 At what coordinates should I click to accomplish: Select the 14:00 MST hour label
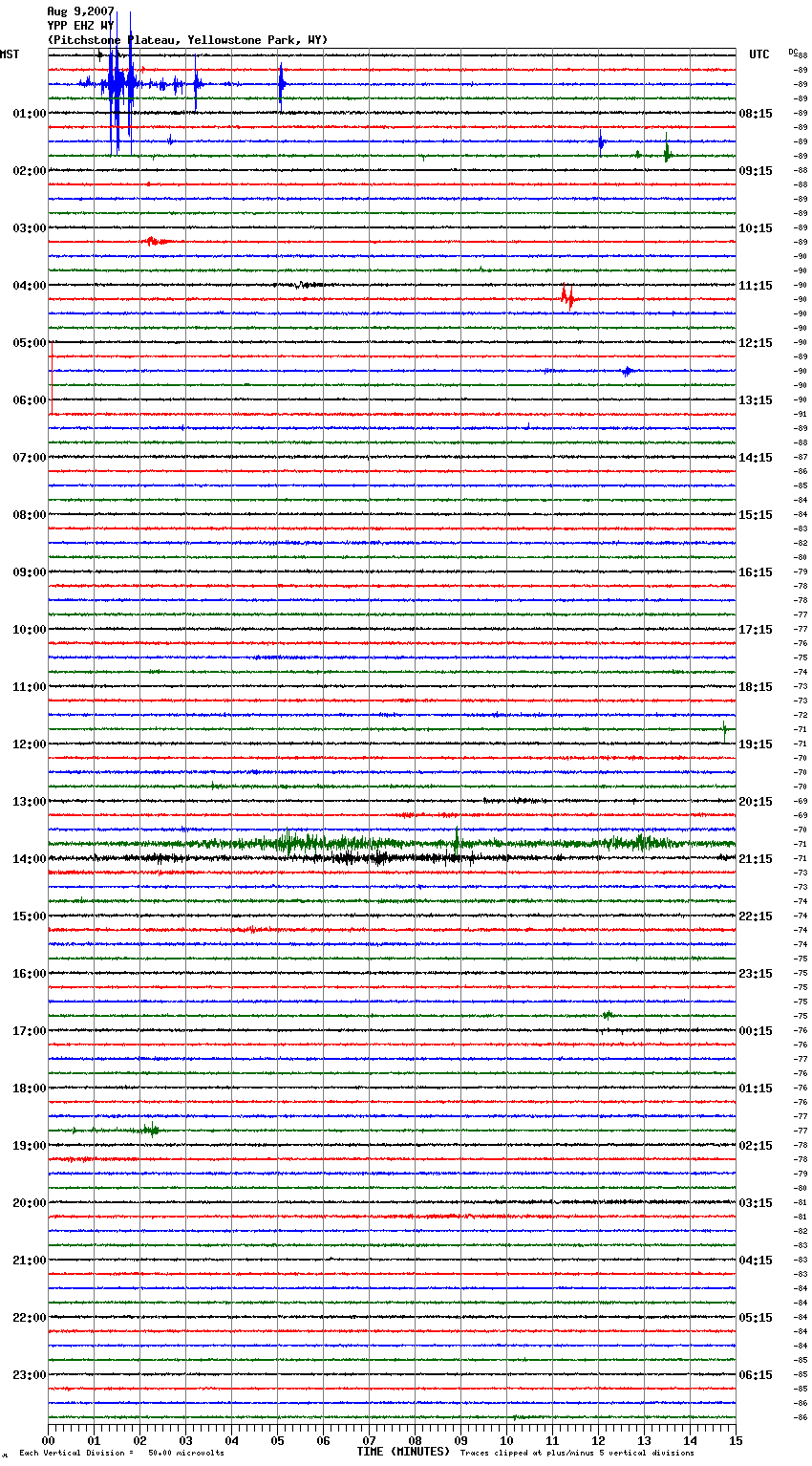30,858
